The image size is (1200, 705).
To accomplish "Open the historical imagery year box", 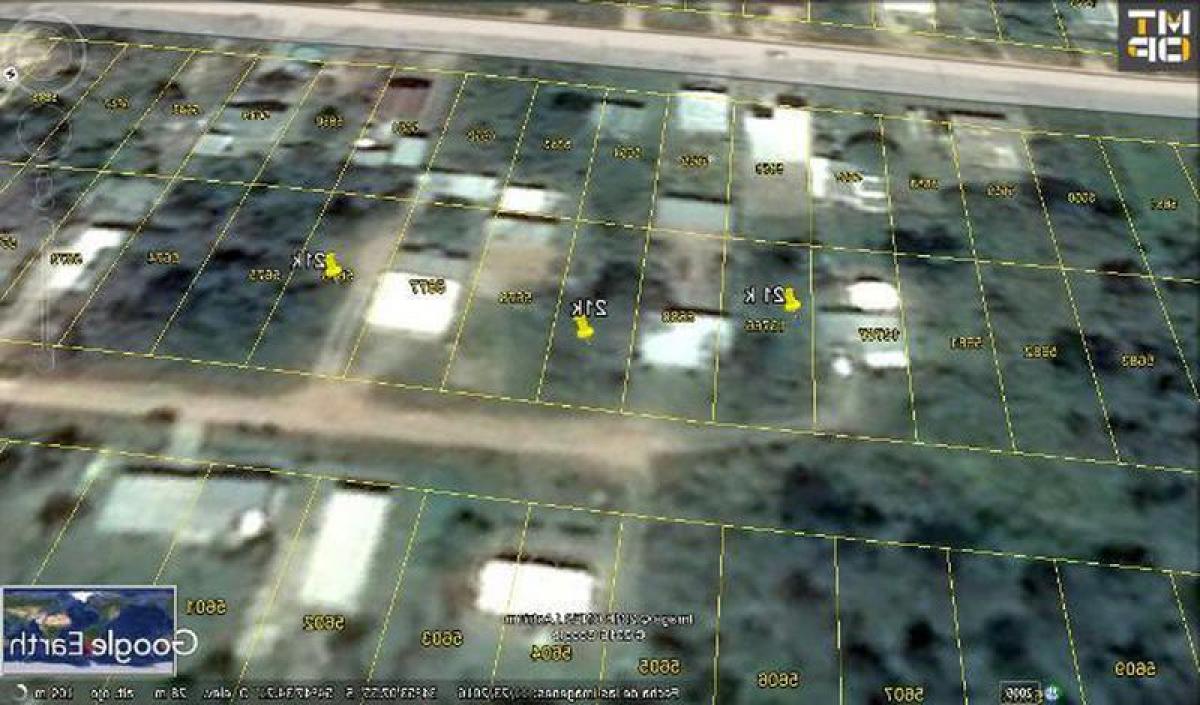I will [1023, 692].
